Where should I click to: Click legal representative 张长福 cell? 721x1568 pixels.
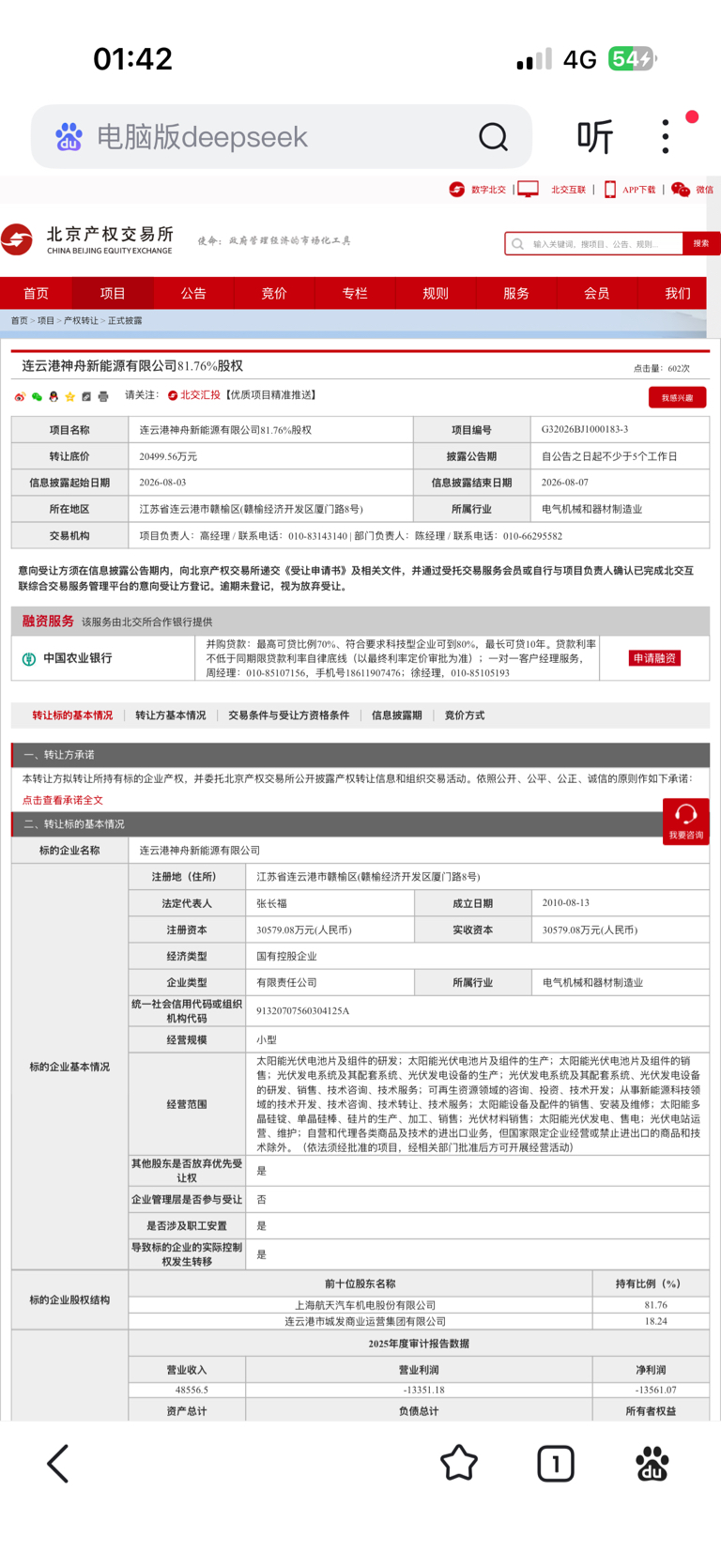click(330, 903)
